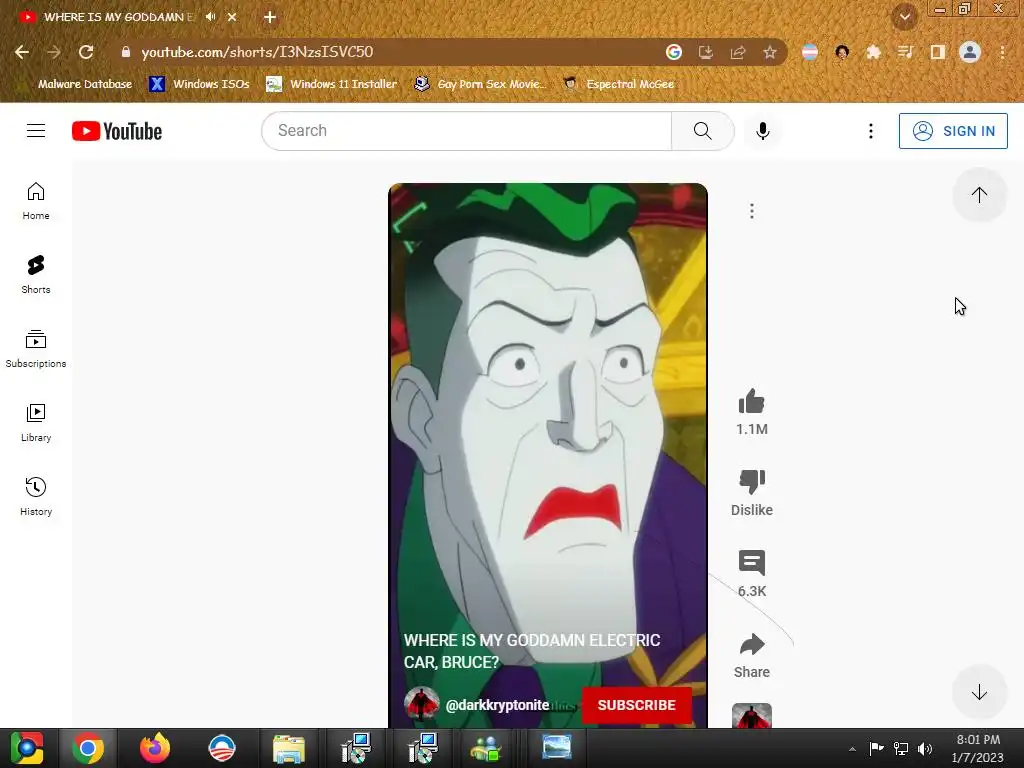Viewport: 1024px width, 768px height.
Task: Open volume control in system tray
Action: point(925,749)
